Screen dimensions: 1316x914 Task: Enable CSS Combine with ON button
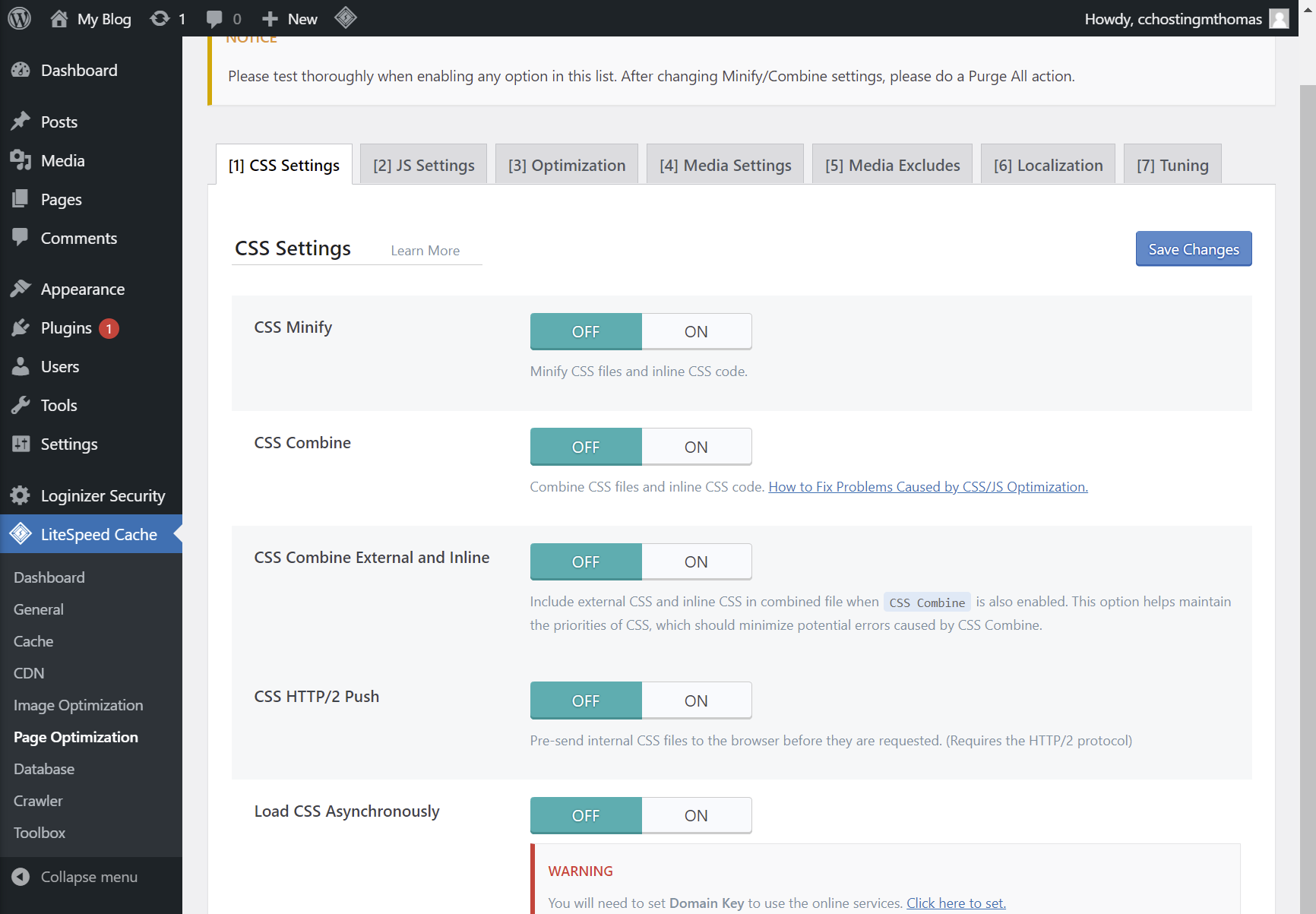pos(696,448)
